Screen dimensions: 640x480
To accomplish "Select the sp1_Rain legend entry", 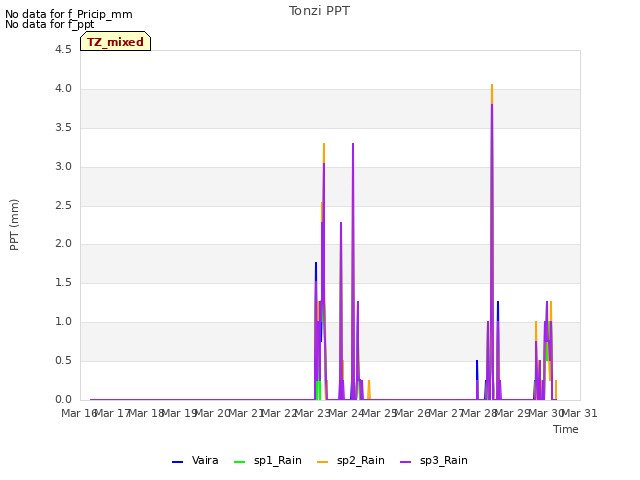I will coord(268,460).
